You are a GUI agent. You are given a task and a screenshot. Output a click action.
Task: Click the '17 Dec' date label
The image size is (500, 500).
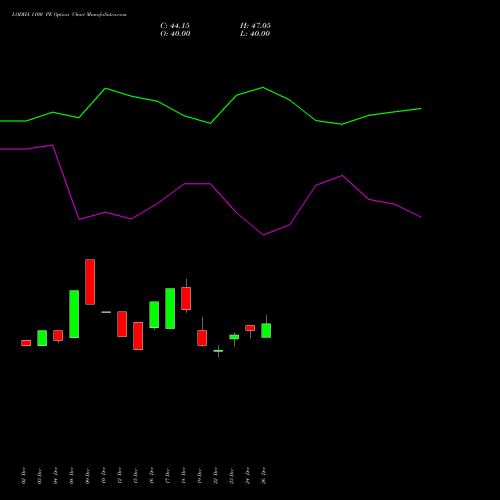[x=168, y=476]
